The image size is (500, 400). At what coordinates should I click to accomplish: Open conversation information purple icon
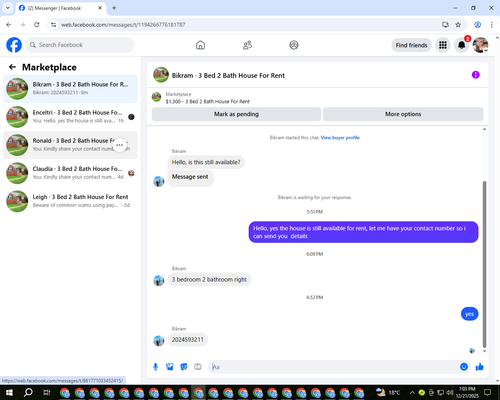click(476, 75)
